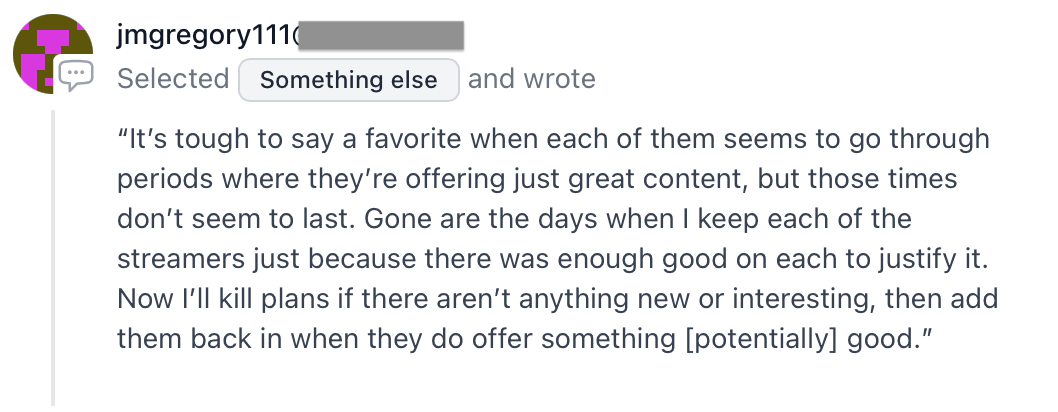Open the pixelated purple user avatar

click(53, 53)
